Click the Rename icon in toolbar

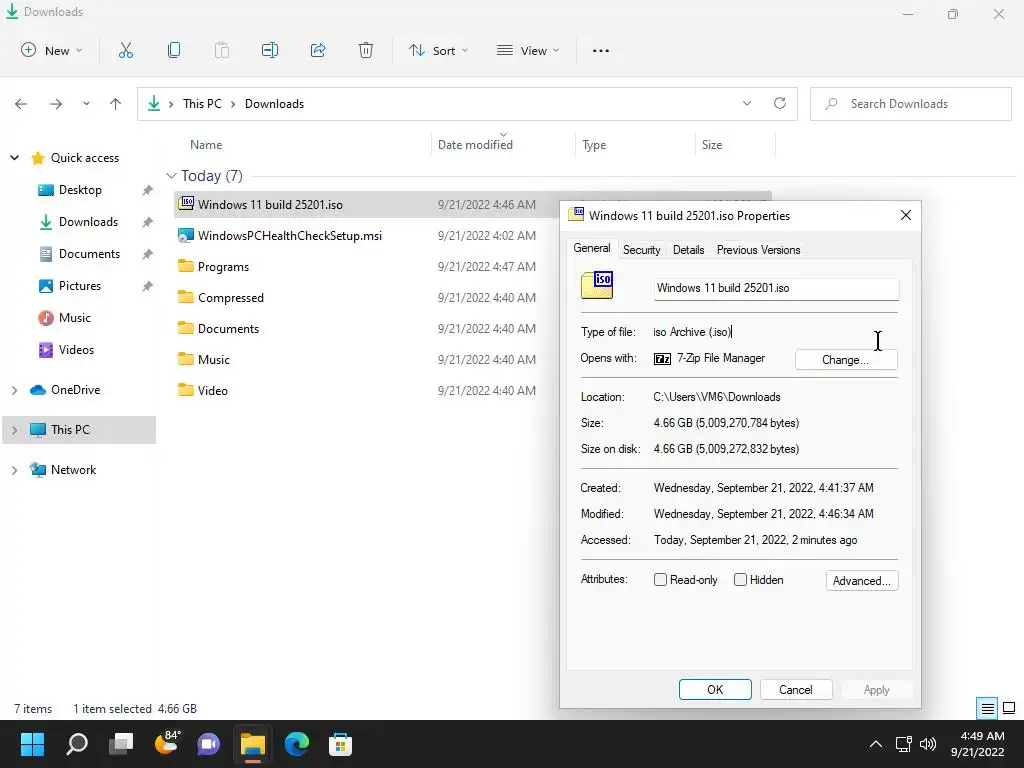pos(270,50)
